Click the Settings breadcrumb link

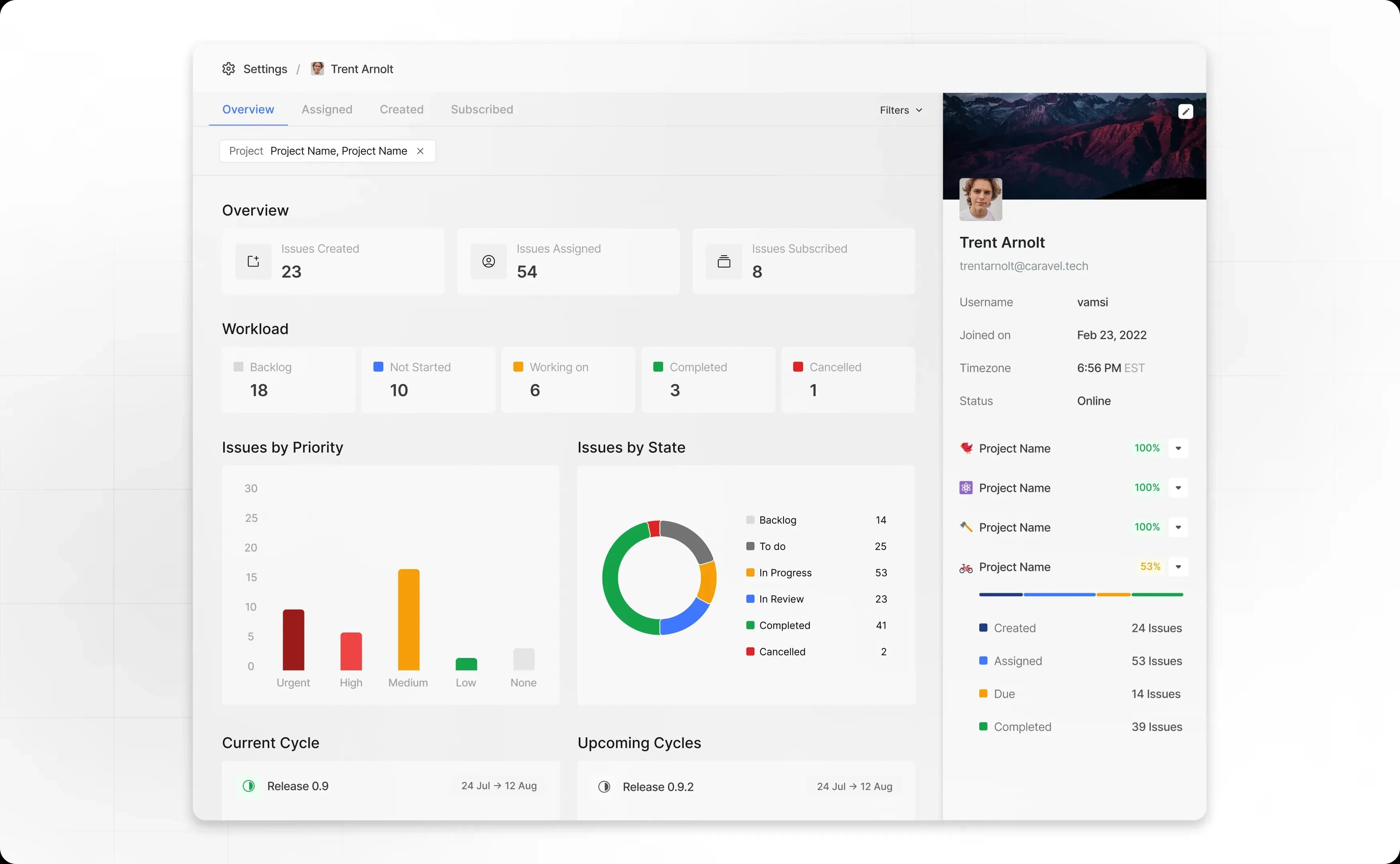click(264, 69)
